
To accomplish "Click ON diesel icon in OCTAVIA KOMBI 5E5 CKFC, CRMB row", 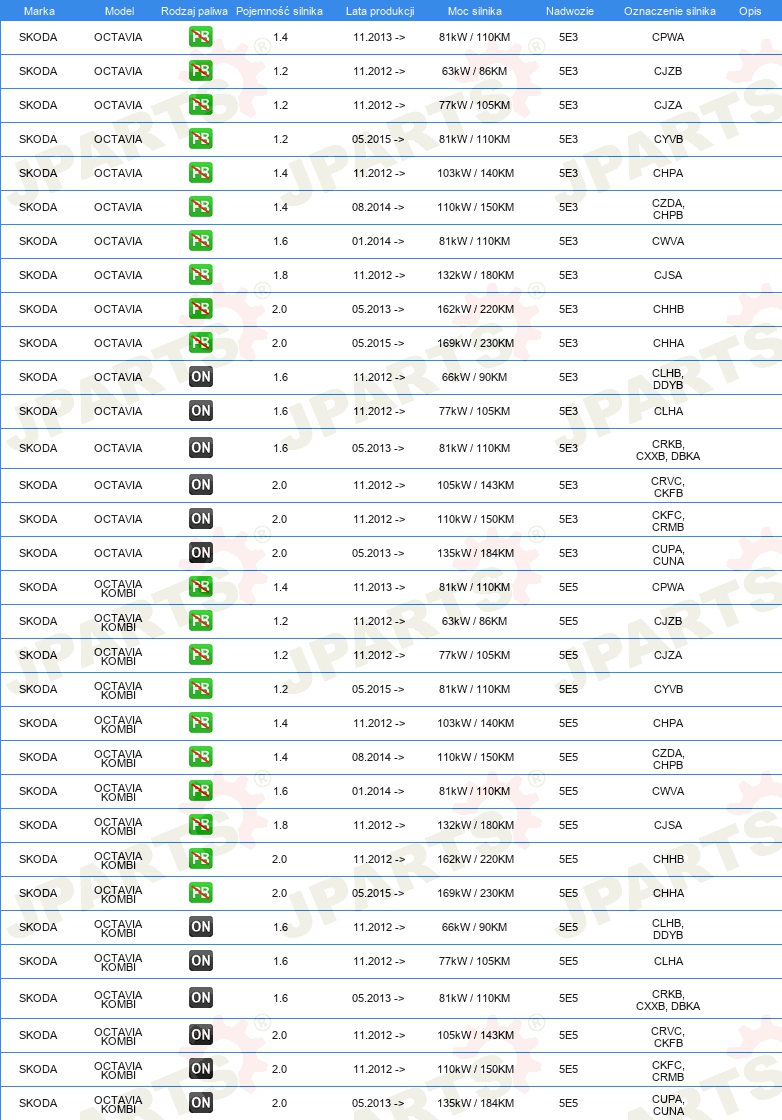I will (201, 1069).
